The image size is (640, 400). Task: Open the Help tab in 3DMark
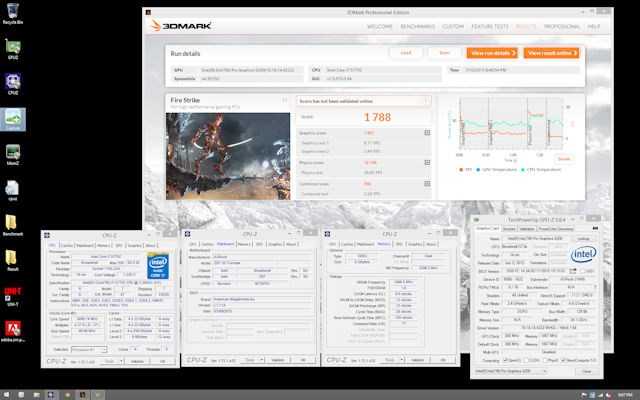point(594,27)
